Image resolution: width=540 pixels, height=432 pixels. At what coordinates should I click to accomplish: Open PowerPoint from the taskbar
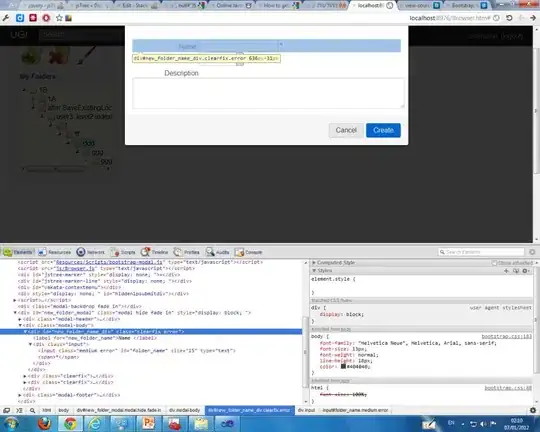tap(148, 423)
